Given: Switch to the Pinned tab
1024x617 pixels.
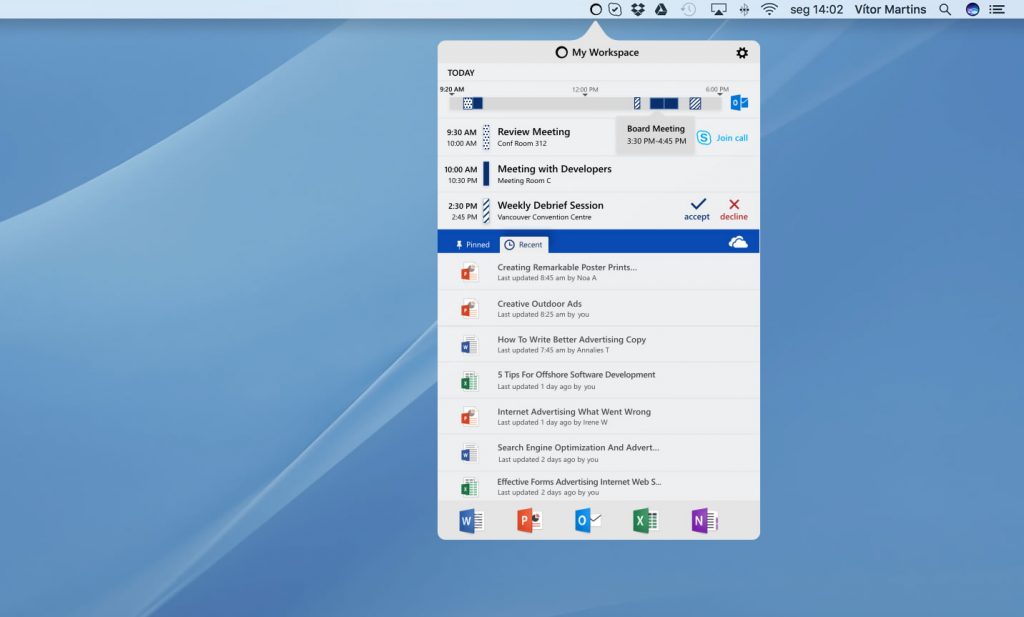Looking at the screenshot, I should coord(472,245).
